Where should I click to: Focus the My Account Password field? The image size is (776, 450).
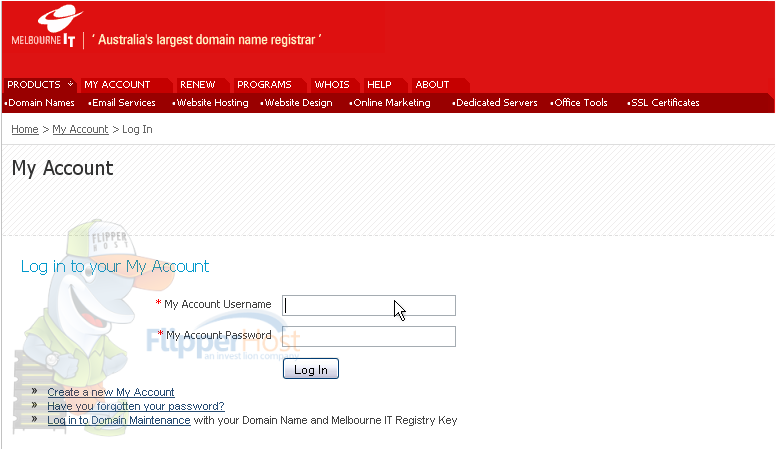pyautogui.click(x=369, y=337)
